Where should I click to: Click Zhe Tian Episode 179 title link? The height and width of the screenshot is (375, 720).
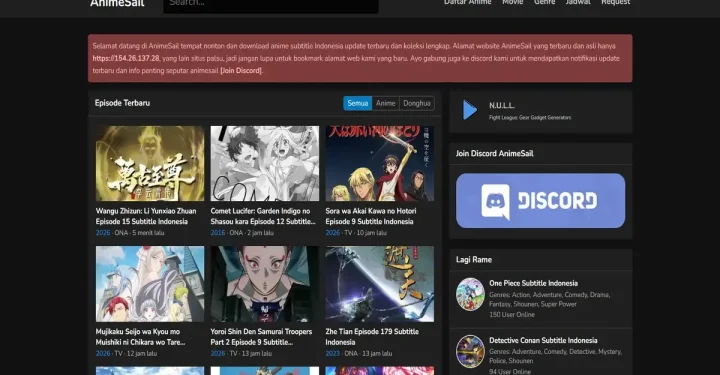(x=372, y=337)
